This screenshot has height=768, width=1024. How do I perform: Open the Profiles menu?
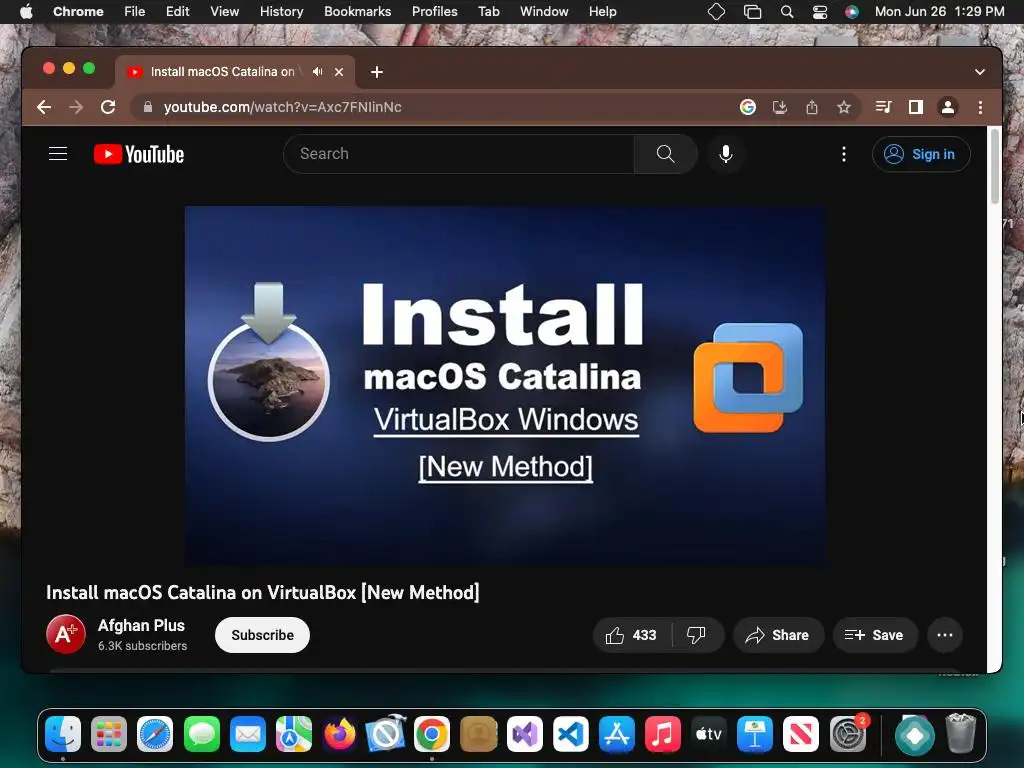[434, 12]
